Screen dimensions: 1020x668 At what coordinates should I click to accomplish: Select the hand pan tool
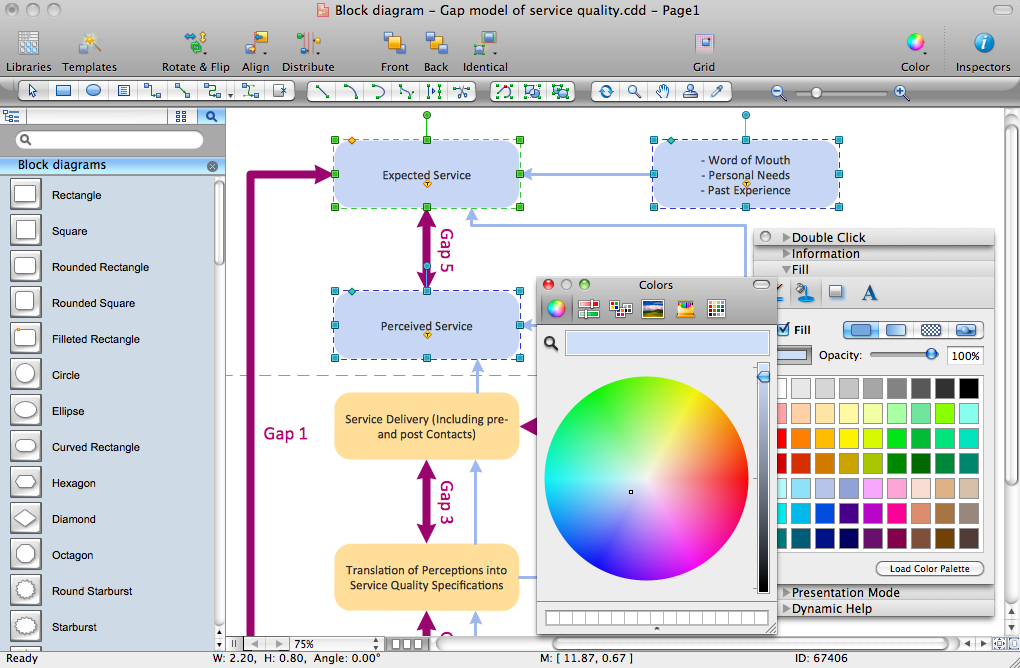coord(663,92)
